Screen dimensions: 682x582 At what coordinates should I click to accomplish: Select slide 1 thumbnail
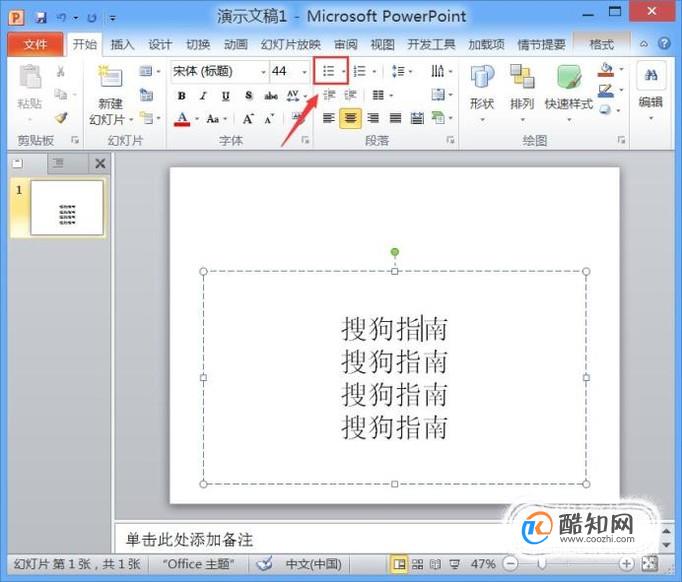67,208
